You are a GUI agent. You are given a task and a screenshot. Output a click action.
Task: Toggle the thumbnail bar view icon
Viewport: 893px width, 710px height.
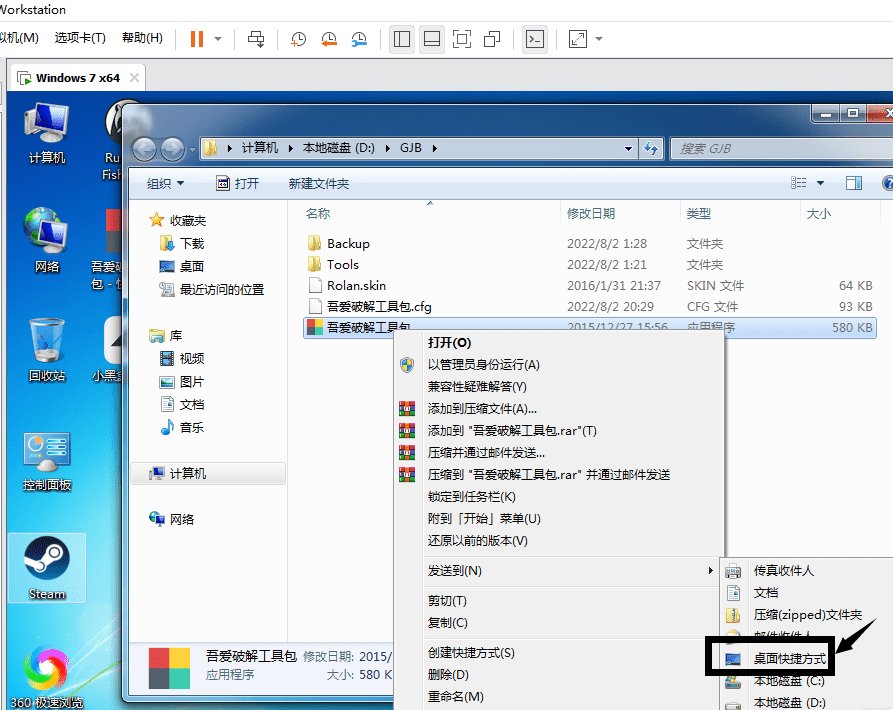pyautogui.click(x=432, y=39)
